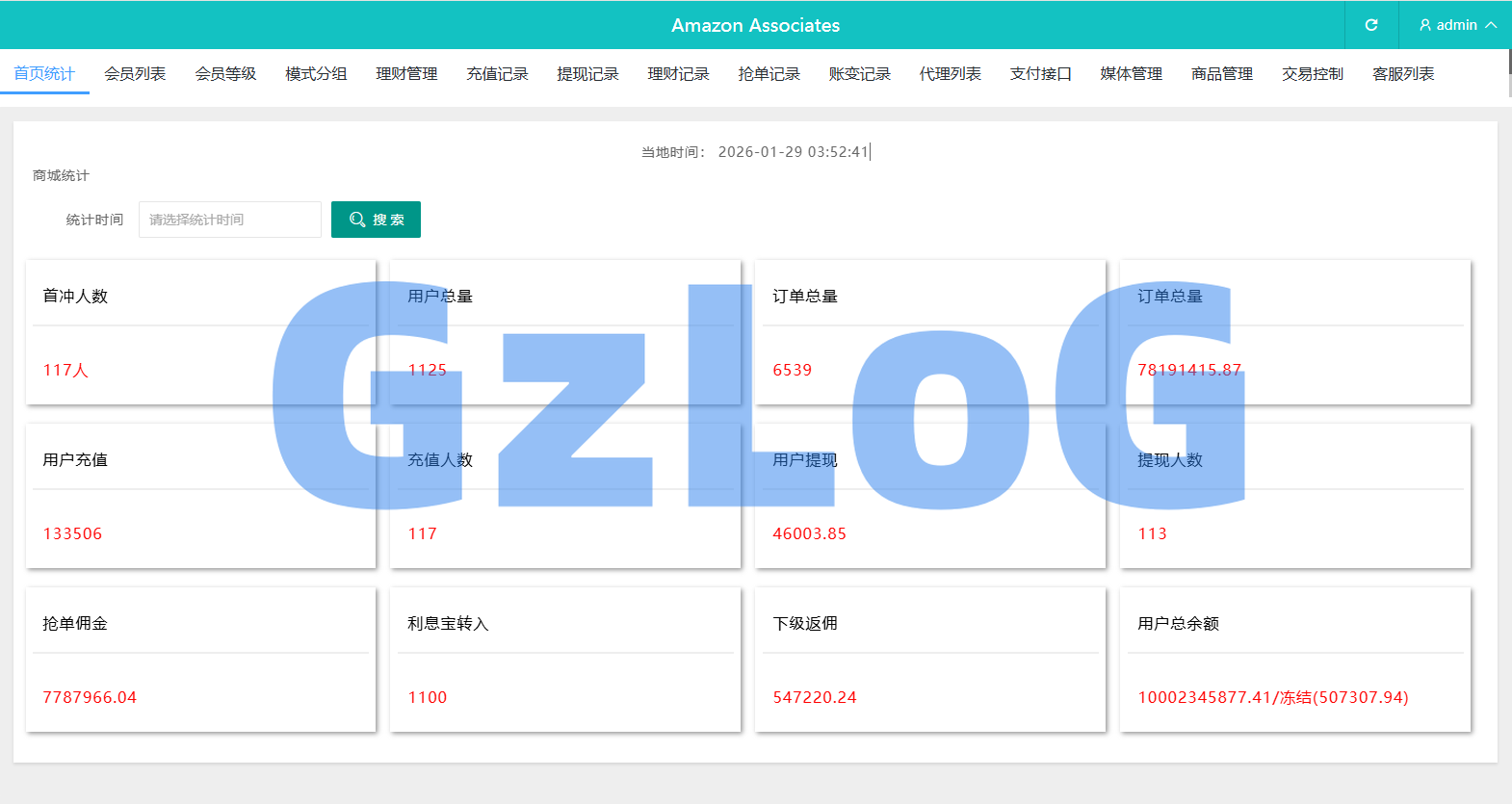Open the 充值记录 tab
1512x804 pixels.
point(497,74)
